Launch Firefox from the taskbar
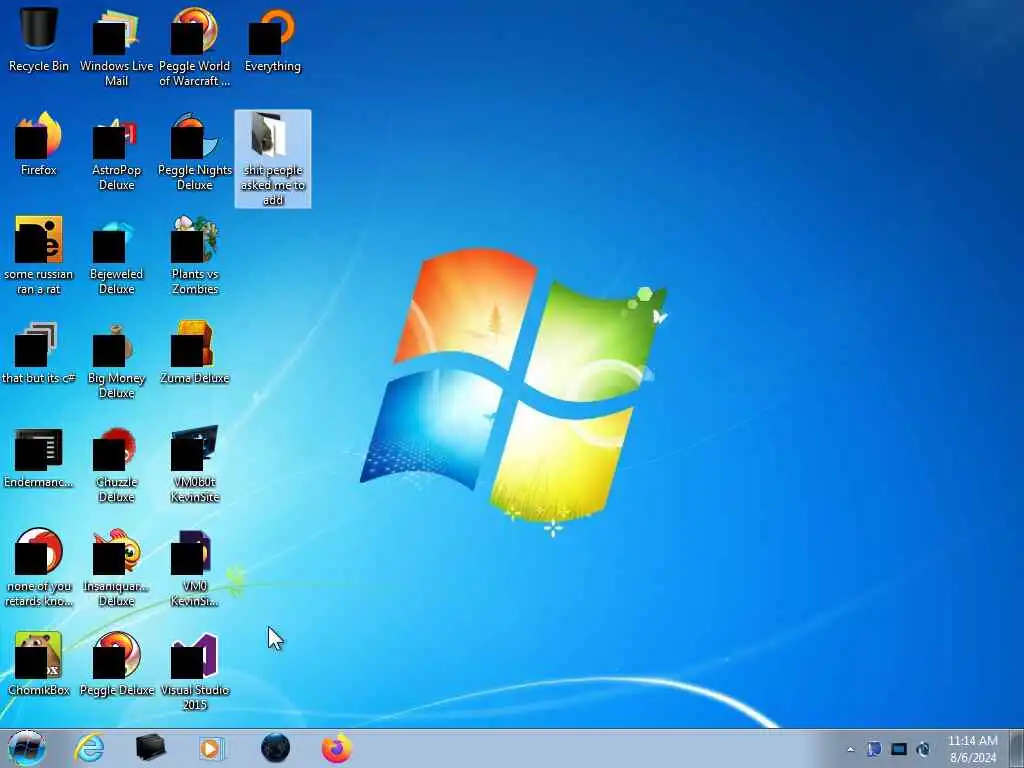The width and height of the screenshot is (1024, 768). coord(336,748)
